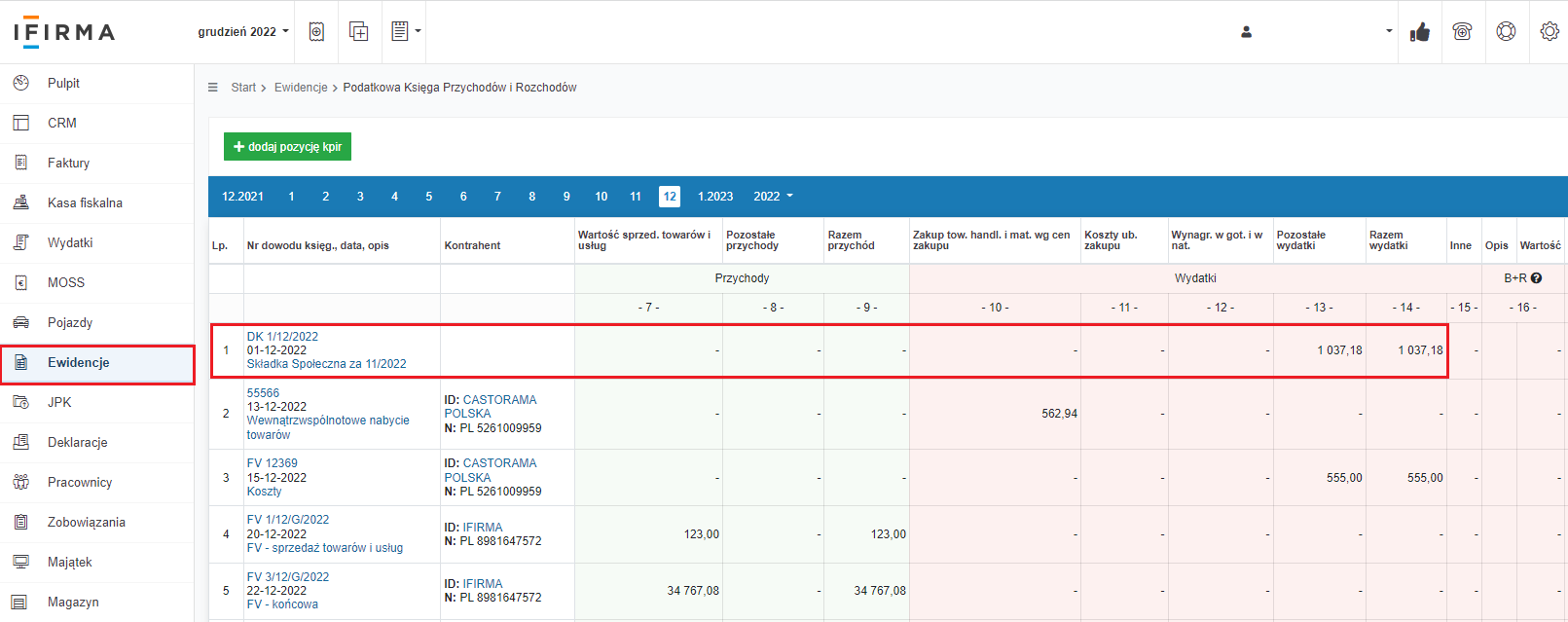Click CASTORAMA POLSKA contractor in row 3

pyautogui.click(x=491, y=470)
